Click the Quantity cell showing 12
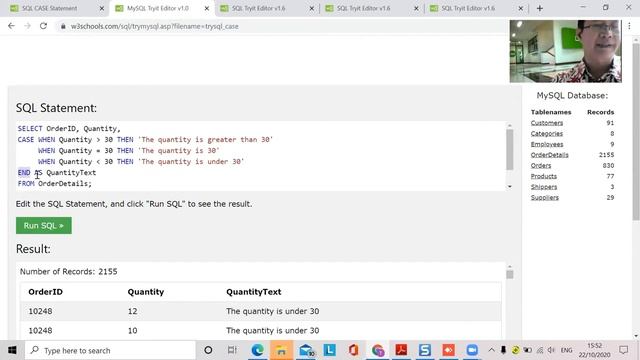The height and width of the screenshot is (360, 640). click(x=132, y=311)
